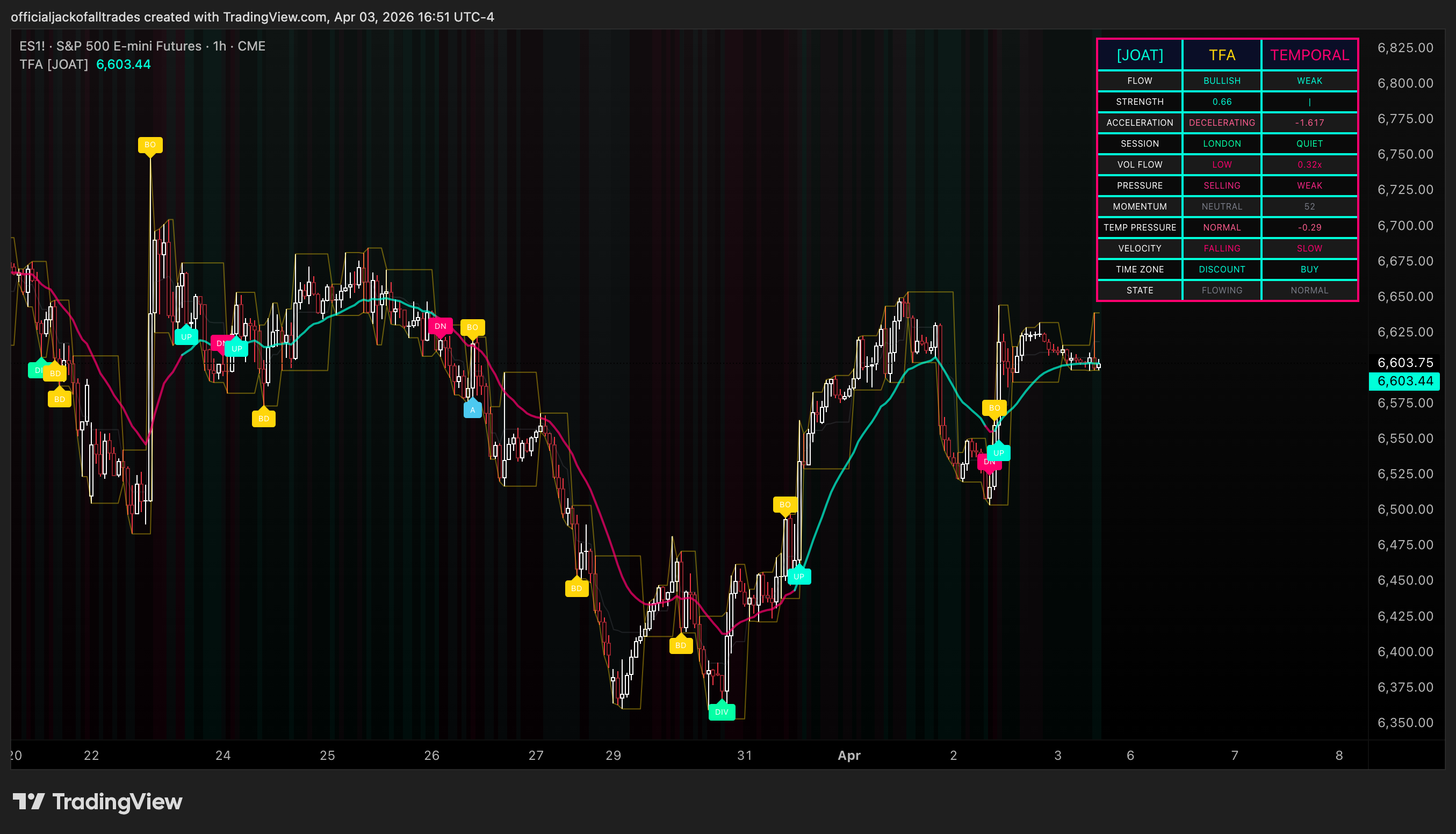
Task: Click the momentum value 52
Action: coord(1309,207)
